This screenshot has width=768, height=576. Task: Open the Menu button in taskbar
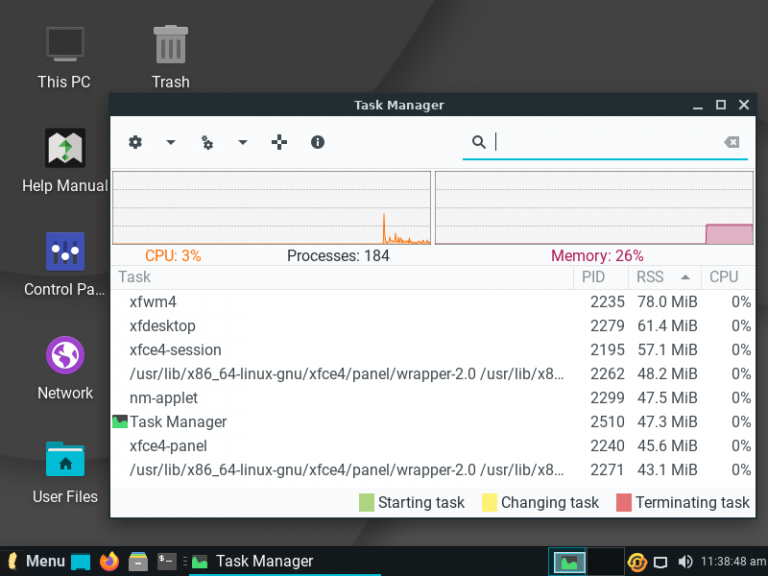tap(35, 561)
